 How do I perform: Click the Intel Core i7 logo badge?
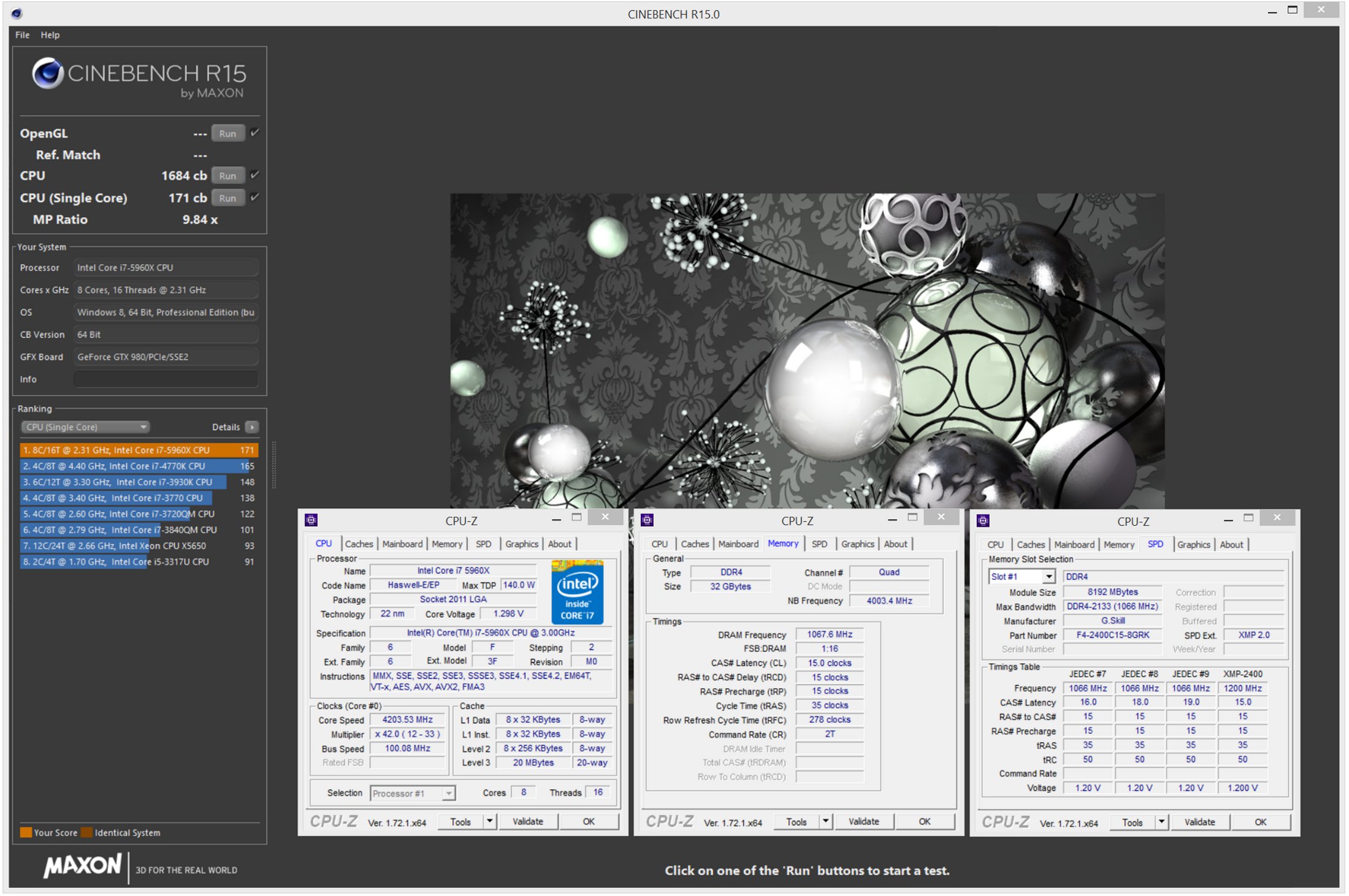[577, 591]
